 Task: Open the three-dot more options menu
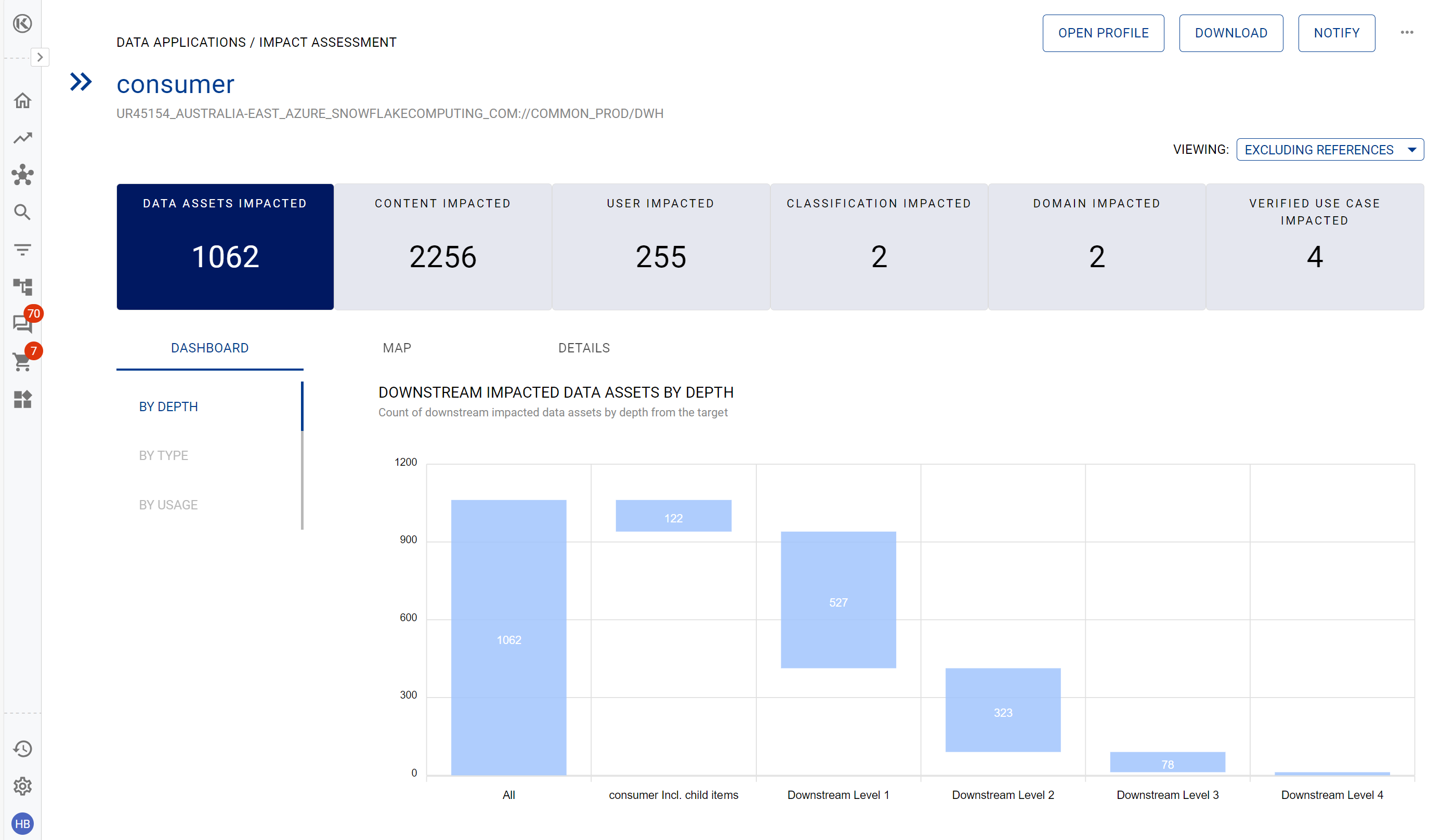point(1407,33)
